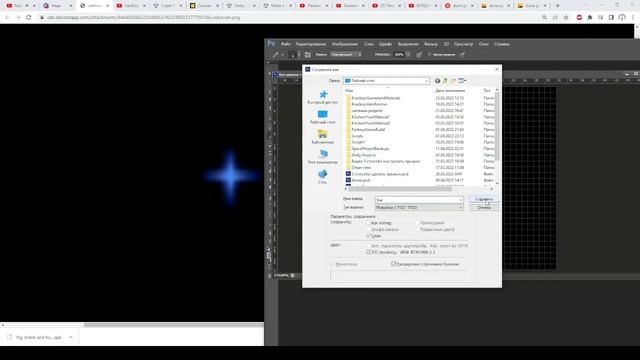This screenshot has height=360, width=640.
Task: Select the Arrow.psd file
Action: pyautogui.click(x=361, y=180)
